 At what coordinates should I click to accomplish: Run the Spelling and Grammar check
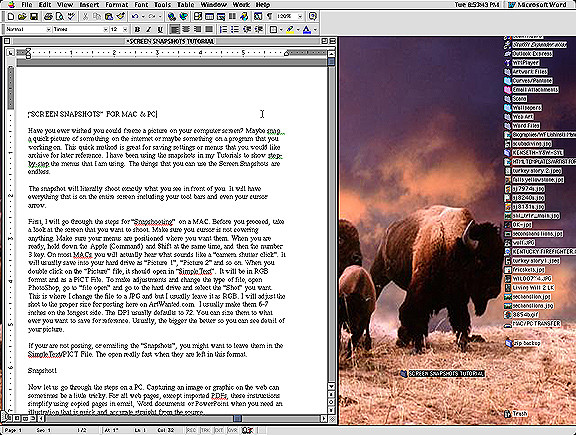click(x=71, y=17)
